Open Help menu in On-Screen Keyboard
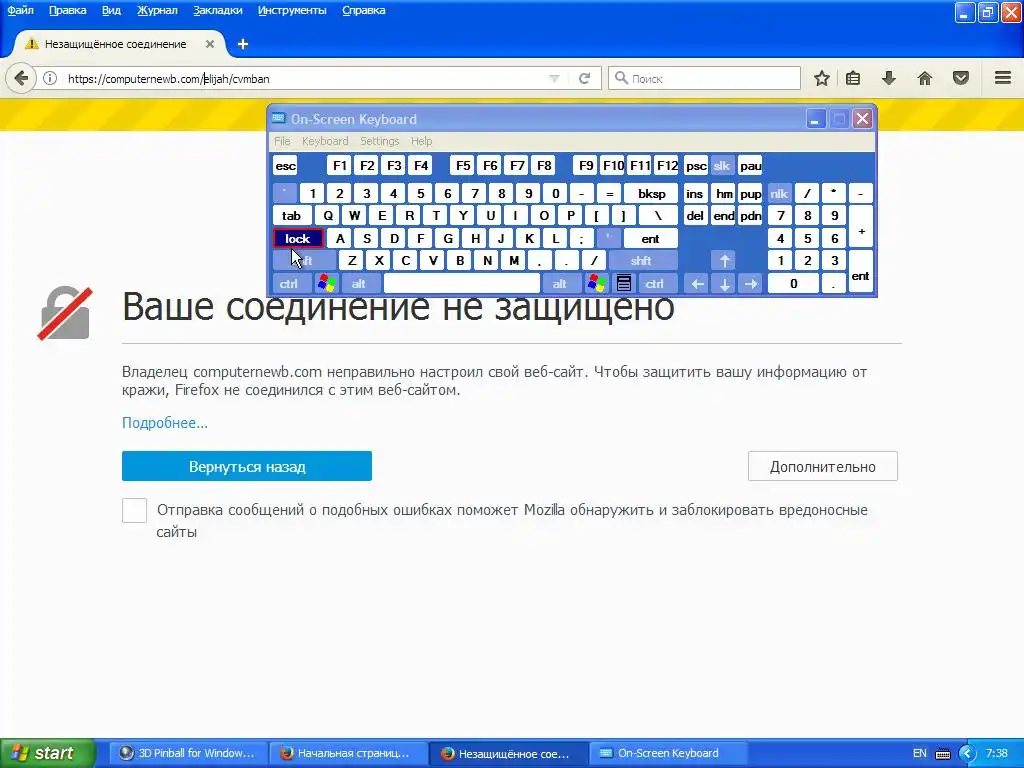This screenshot has height=768, width=1024. (421, 141)
